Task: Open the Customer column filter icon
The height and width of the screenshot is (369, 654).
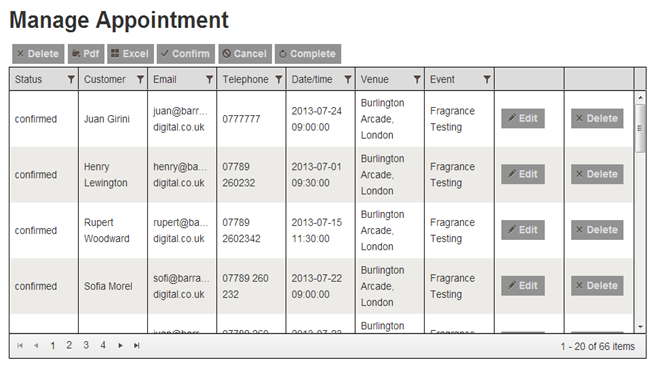Action: tap(140, 79)
